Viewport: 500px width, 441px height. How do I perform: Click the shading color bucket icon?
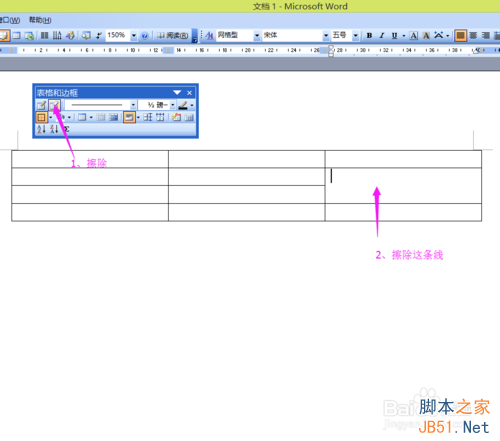coord(62,117)
